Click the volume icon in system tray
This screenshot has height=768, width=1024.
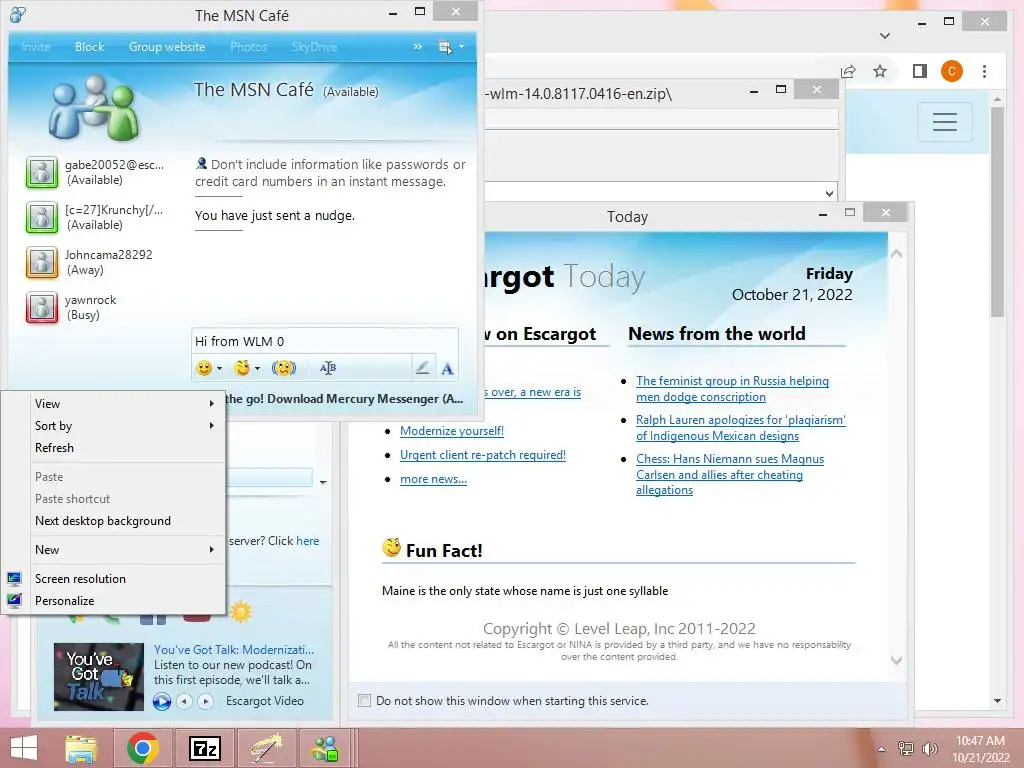929,748
